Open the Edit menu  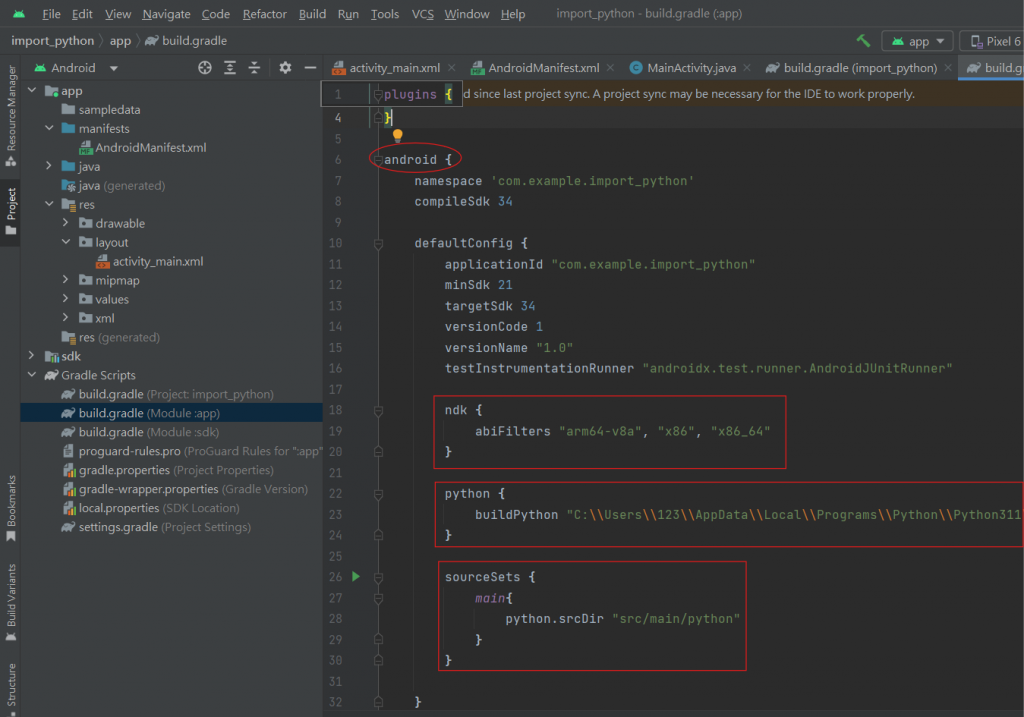[82, 14]
